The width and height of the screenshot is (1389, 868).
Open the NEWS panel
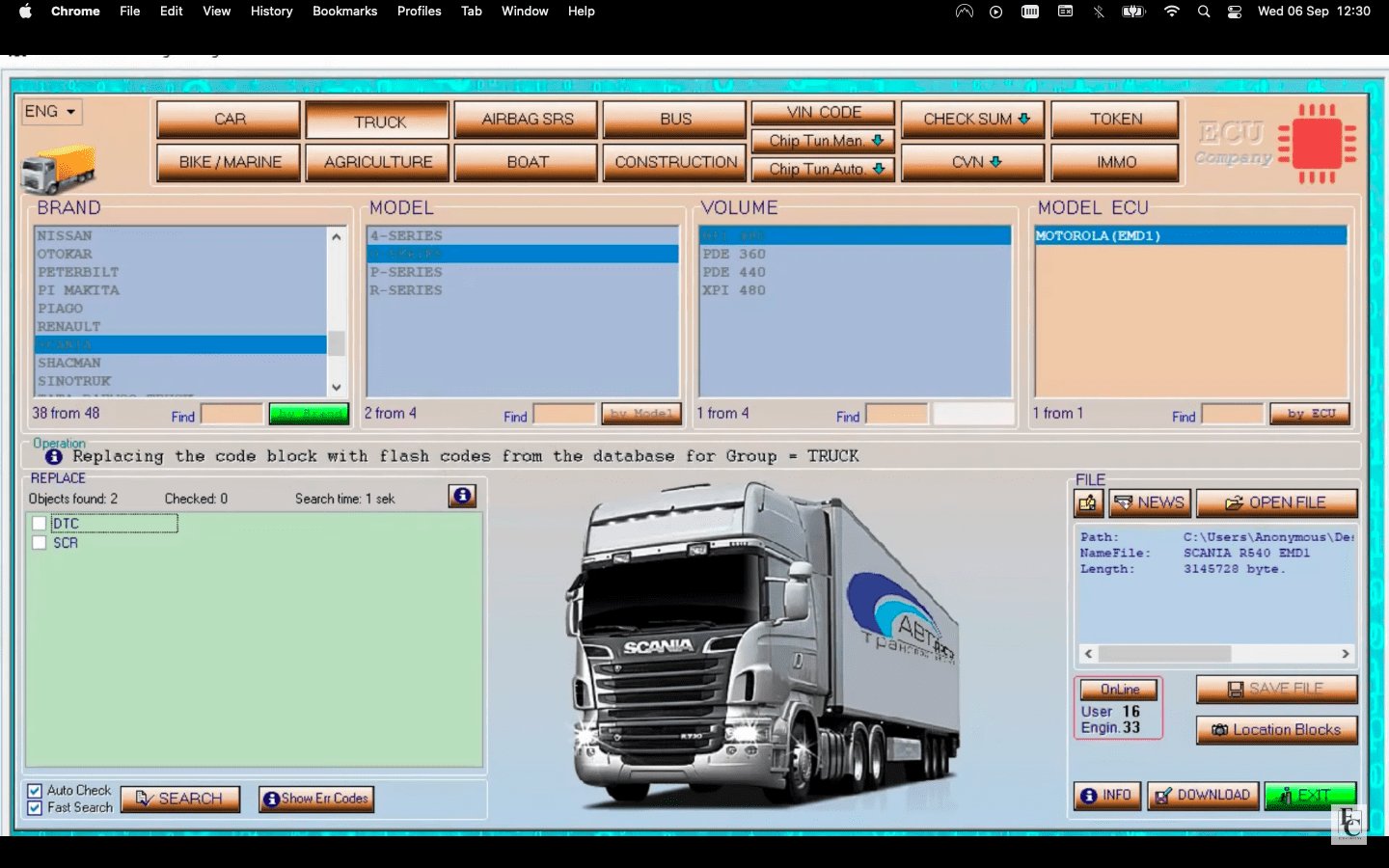point(1150,503)
